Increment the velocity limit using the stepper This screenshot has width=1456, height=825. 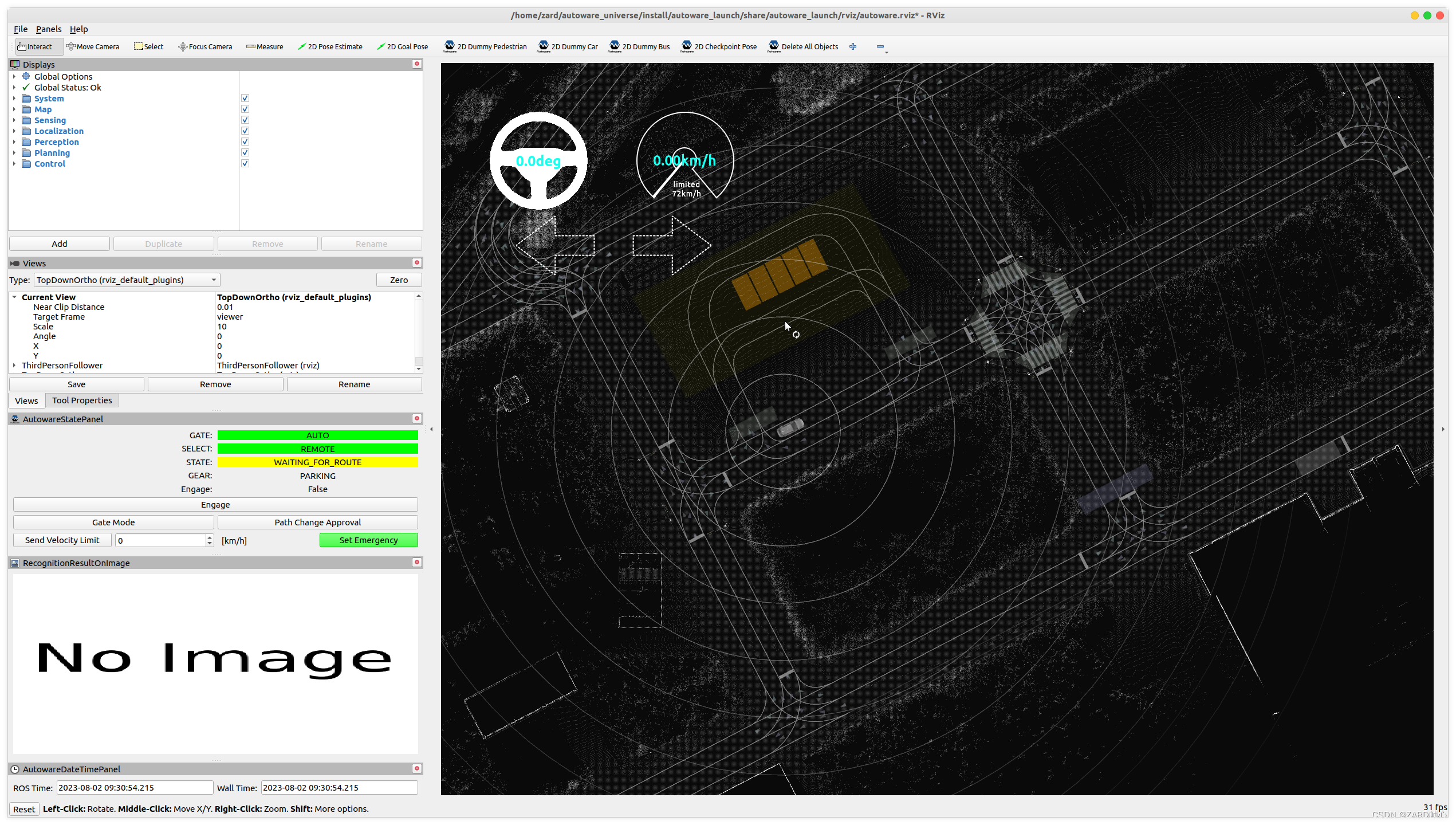pyautogui.click(x=208, y=537)
